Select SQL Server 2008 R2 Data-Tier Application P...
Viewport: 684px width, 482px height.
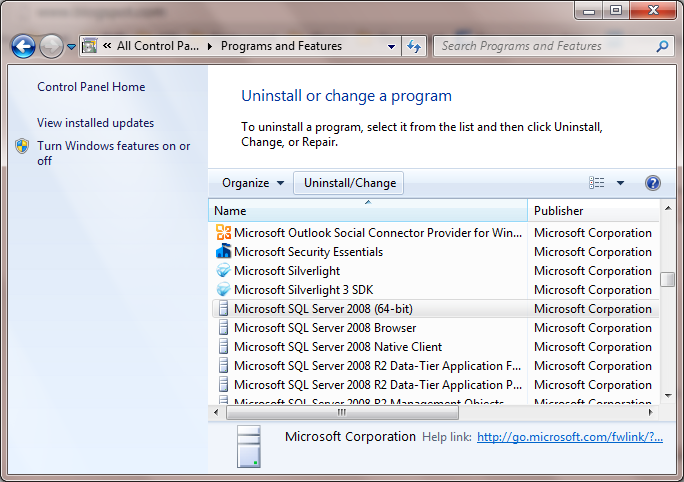point(435,385)
